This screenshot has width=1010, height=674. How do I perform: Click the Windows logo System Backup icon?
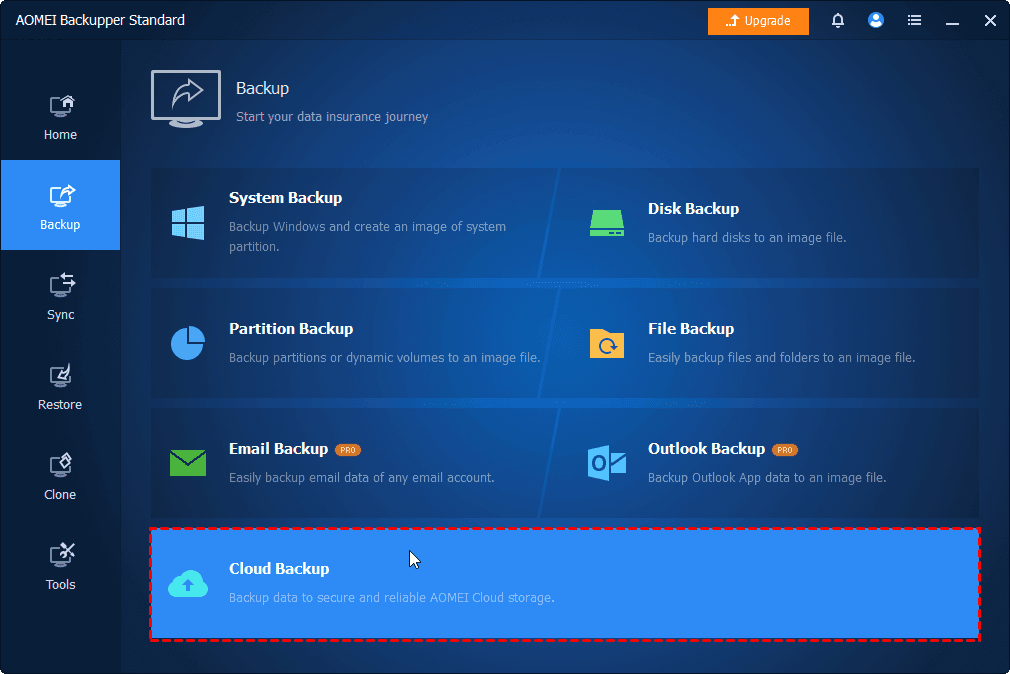(x=188, y=223)
